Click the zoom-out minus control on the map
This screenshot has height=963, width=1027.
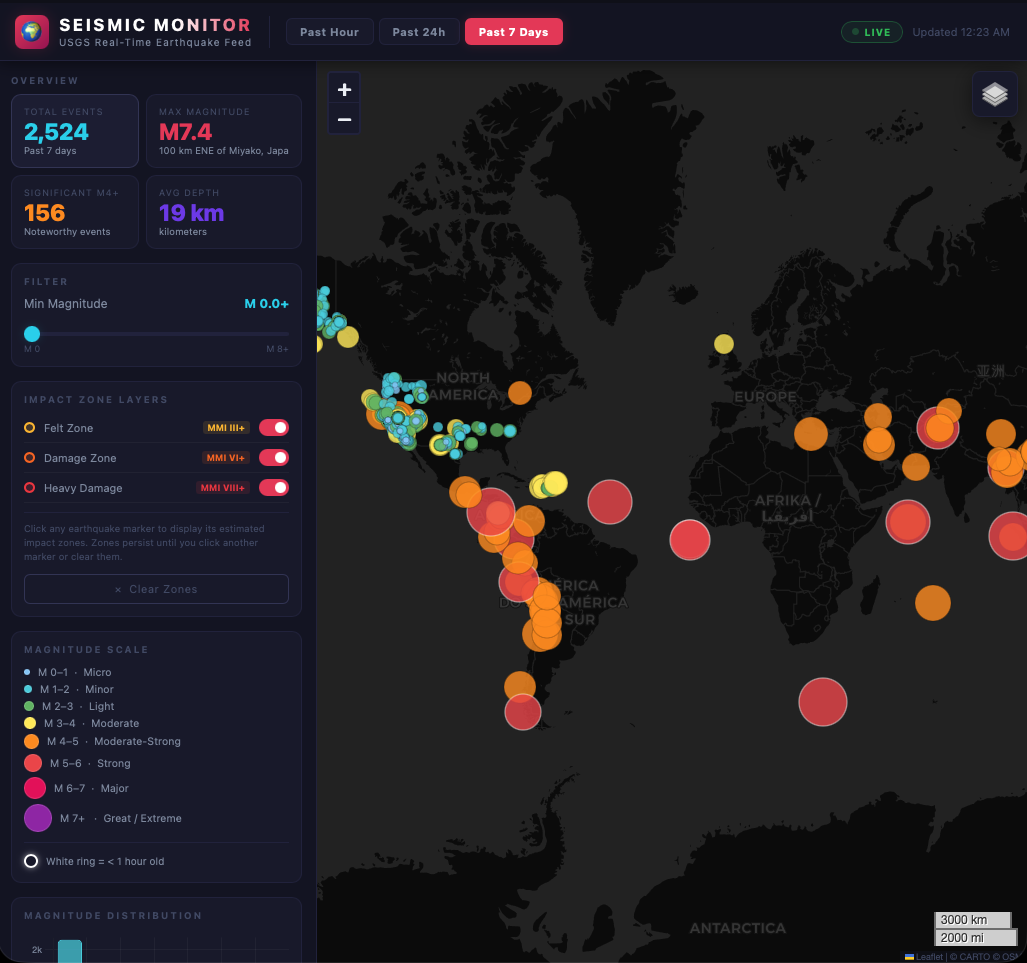pyautogui.click(x=344, y=118)
